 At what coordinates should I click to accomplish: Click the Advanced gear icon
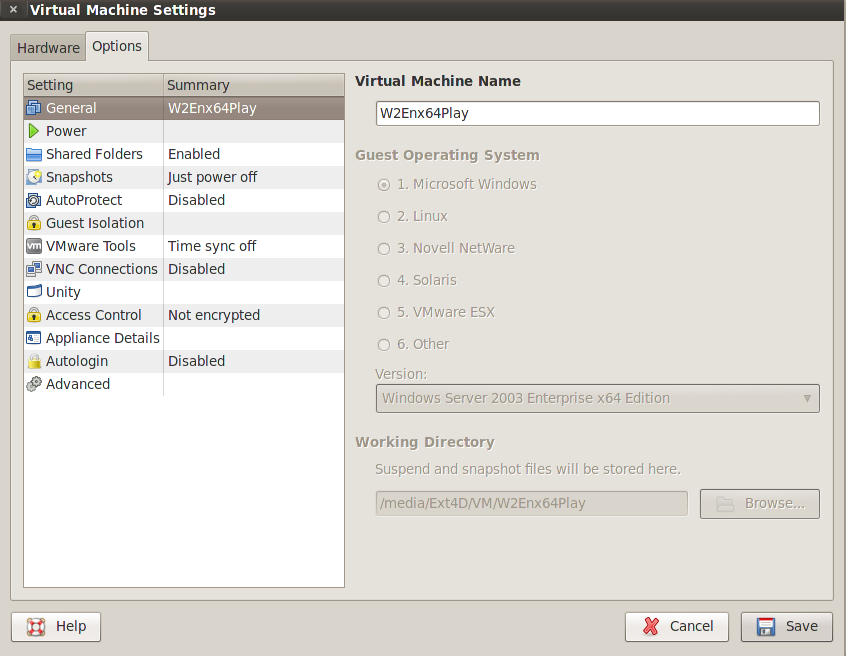[x=33, y=384]
